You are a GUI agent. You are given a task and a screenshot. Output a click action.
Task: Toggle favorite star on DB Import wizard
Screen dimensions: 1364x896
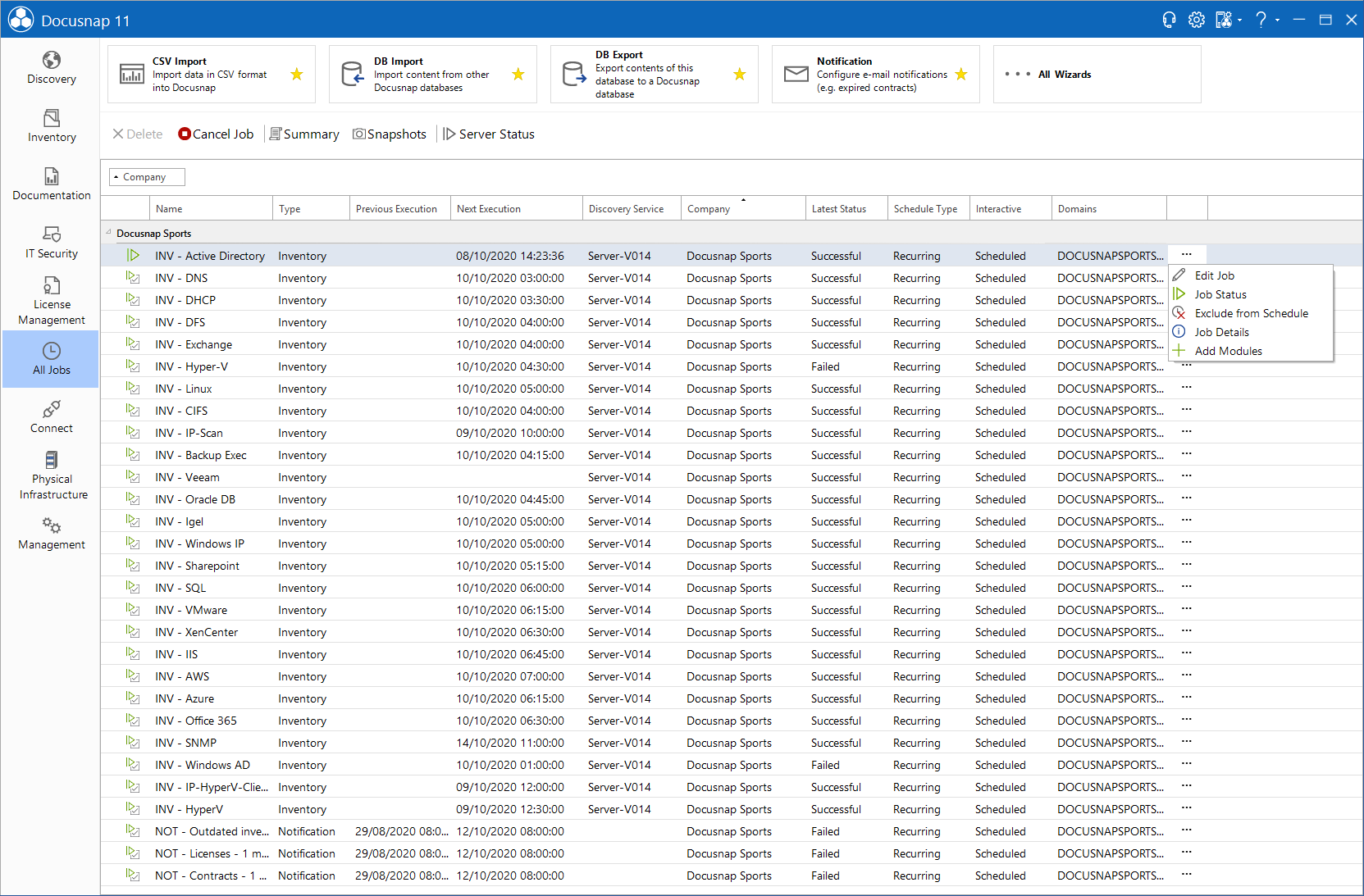tap(518, 75)
